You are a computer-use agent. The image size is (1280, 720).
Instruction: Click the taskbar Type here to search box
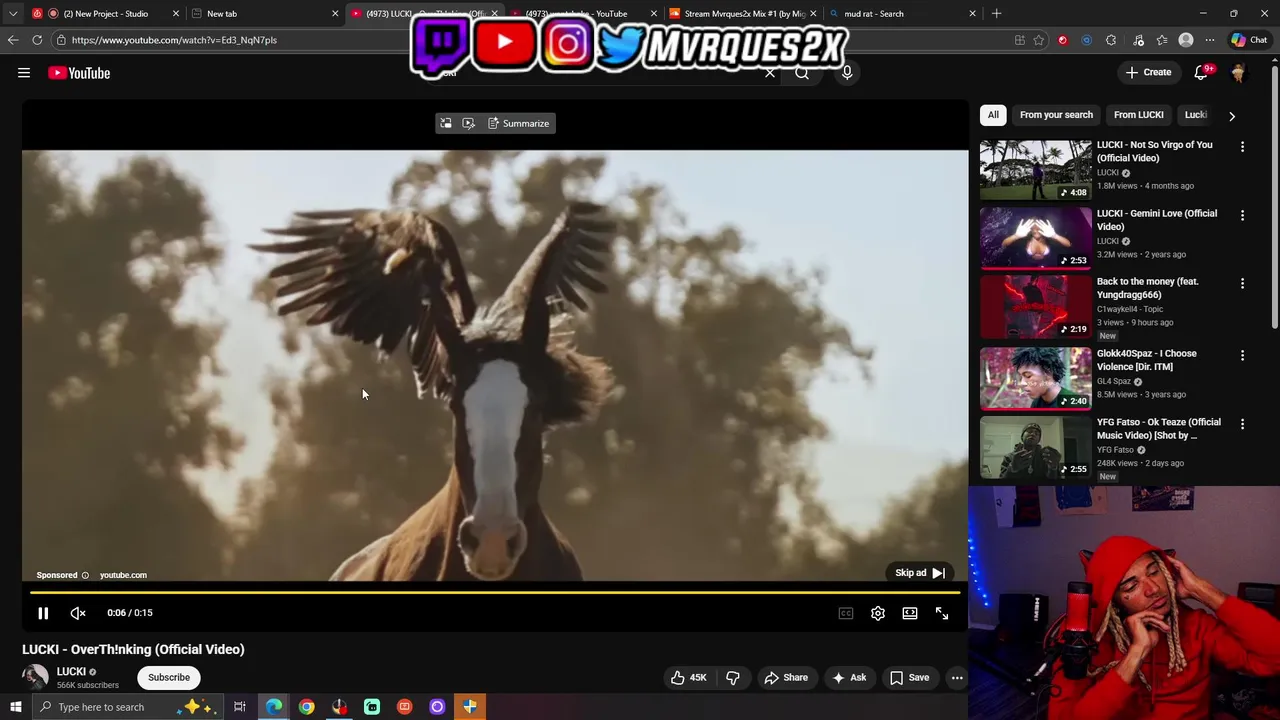coord(130,707)
